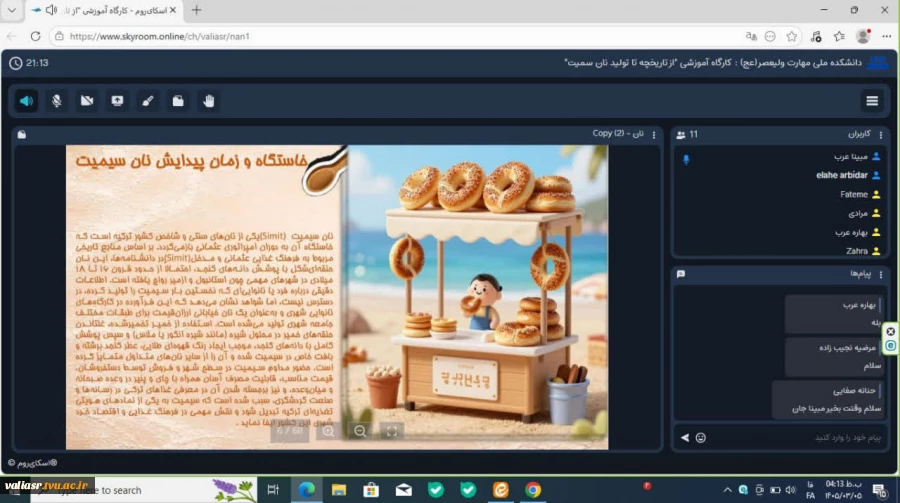
Task: Open Microsoft Edge on taskbar
Action: [307, 490]
